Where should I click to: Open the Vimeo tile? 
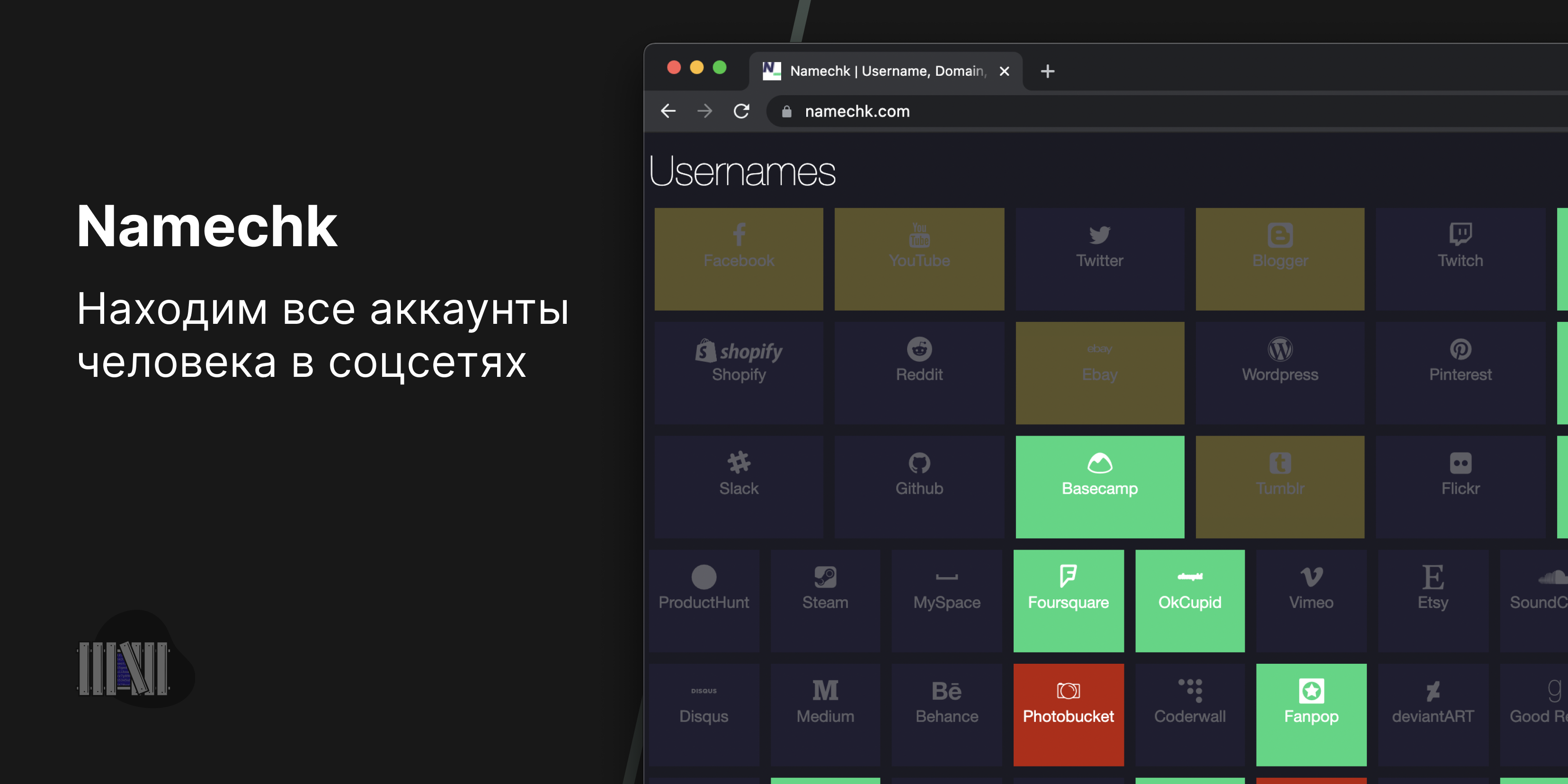coord(1311,601)
